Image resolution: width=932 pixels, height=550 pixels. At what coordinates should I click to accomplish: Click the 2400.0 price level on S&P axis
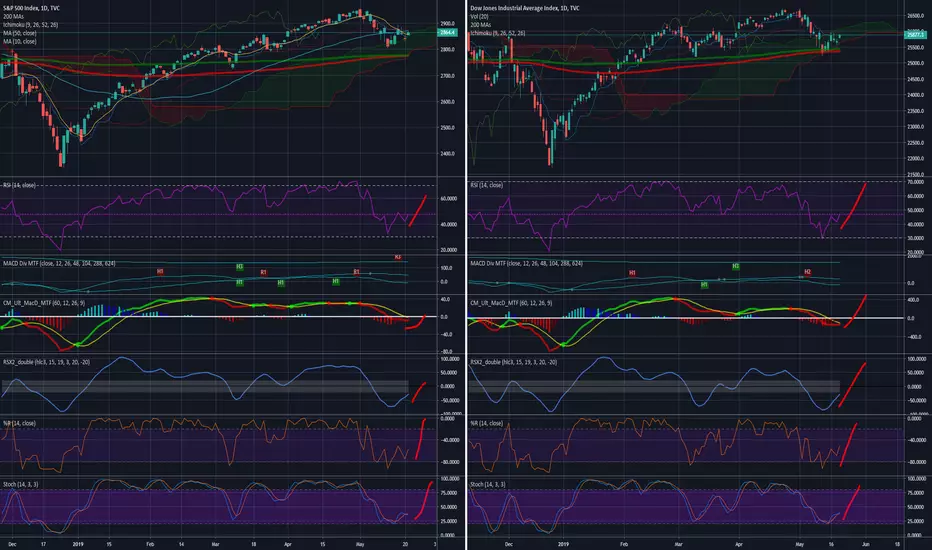pos(447,154)
